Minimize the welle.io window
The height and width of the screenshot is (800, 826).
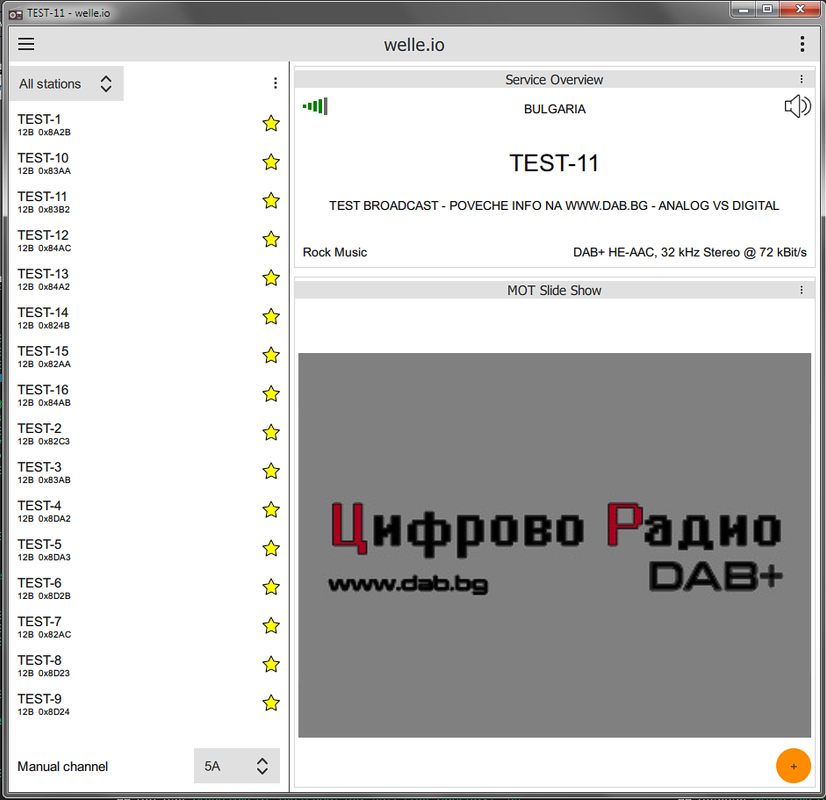point(743,9)
